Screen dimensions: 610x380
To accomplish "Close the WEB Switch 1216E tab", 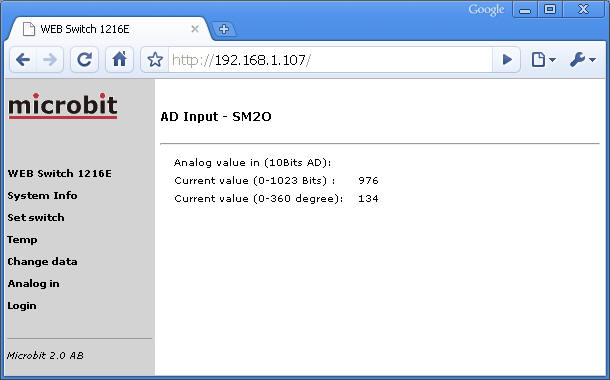I will click(195, 29).
